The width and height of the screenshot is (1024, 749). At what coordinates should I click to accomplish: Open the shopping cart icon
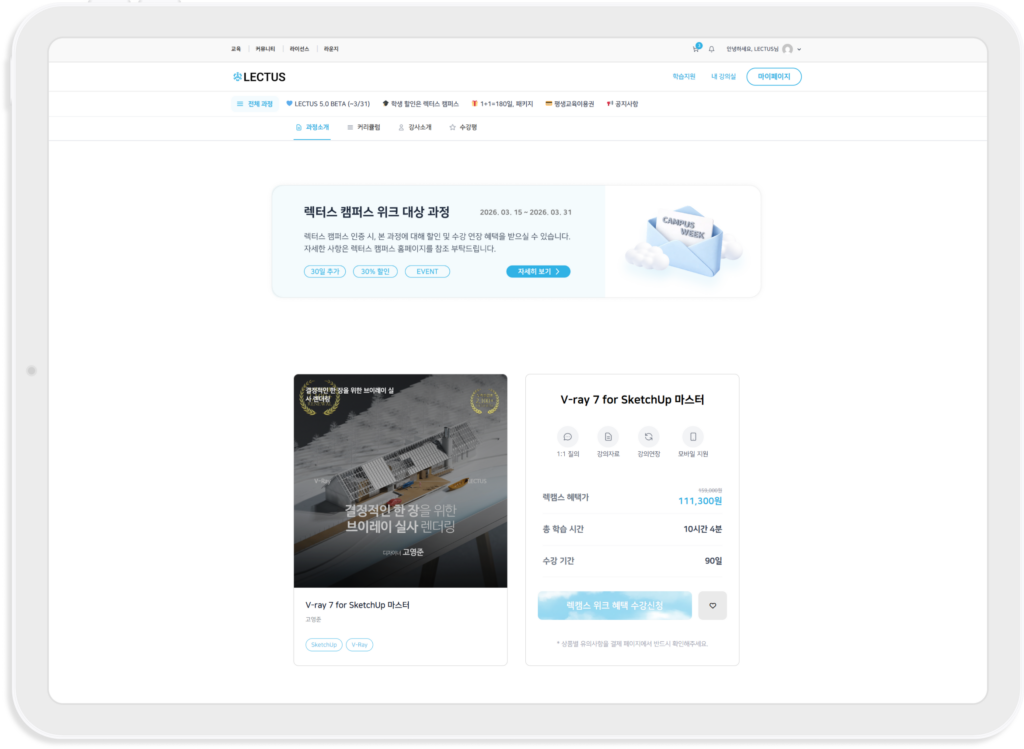tap(696, 49)
